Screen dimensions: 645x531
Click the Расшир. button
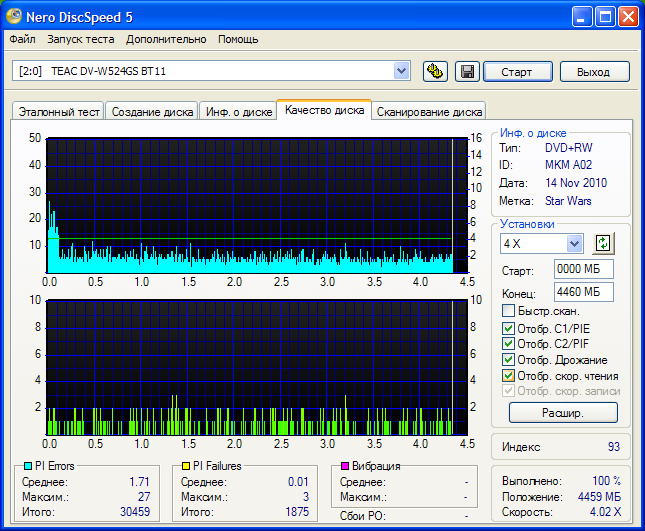click(x=563, y=412)
